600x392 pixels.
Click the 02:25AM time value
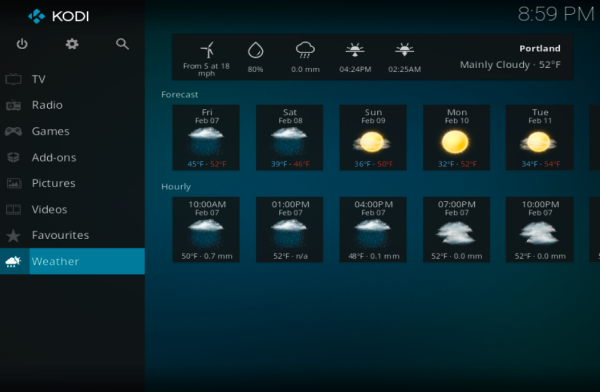(404, 70)
